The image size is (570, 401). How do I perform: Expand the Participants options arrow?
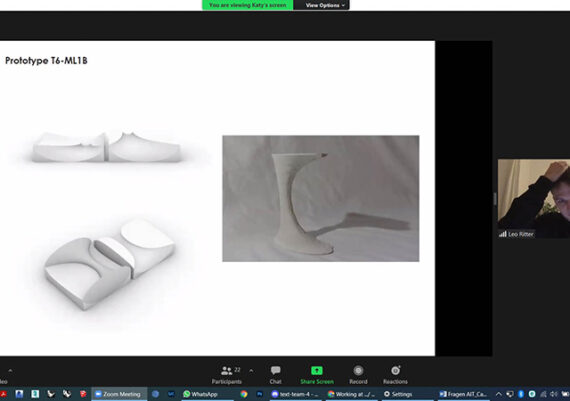point(251,371)
